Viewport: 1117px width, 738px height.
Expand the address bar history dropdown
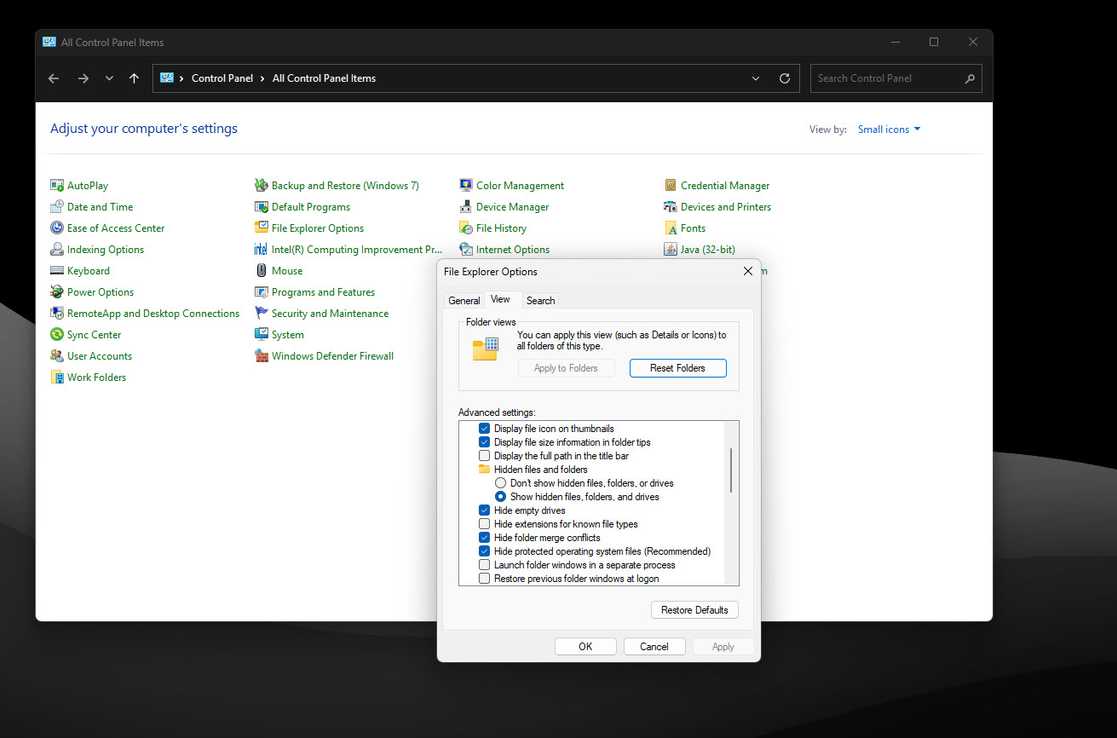(x=756, y=79)
